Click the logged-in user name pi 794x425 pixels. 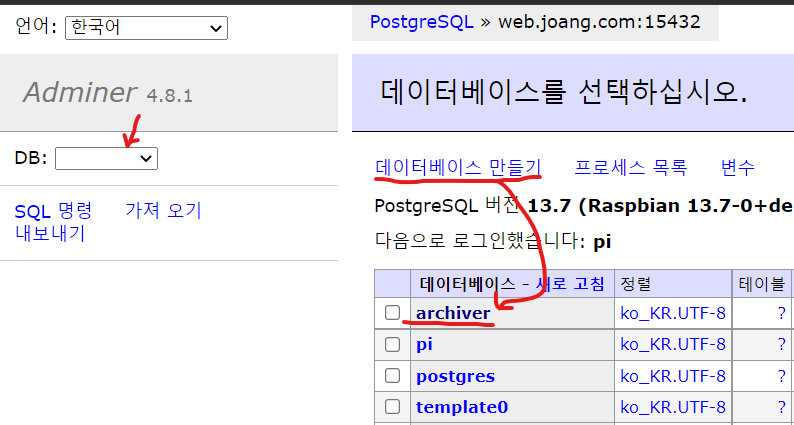coord(602,242)
